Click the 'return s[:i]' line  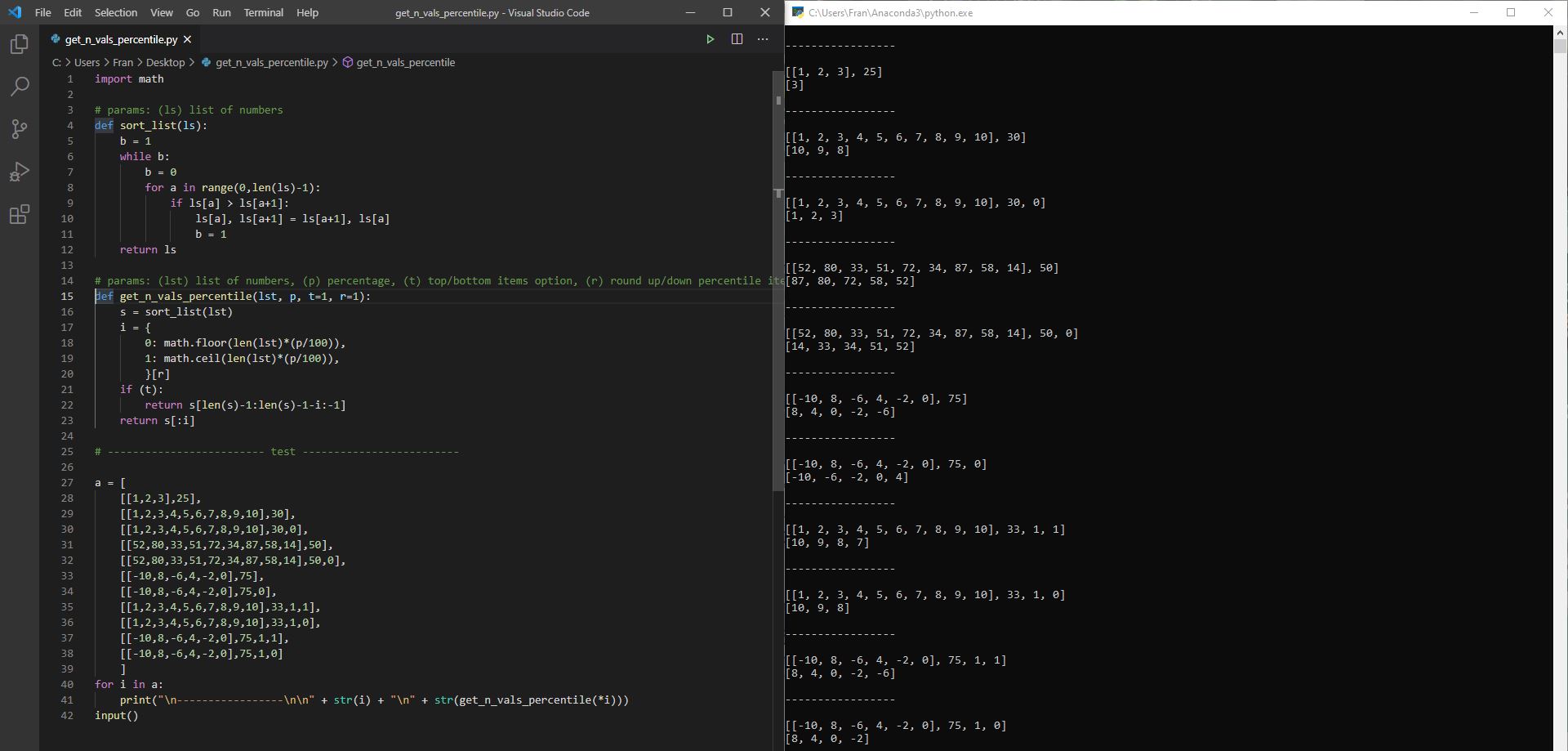158,420
